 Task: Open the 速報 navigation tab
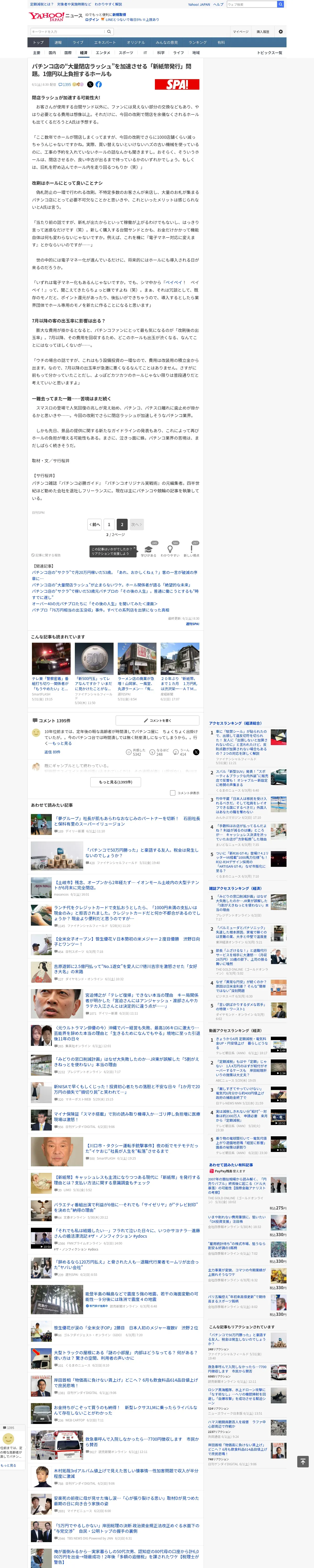tap(58, 43)
